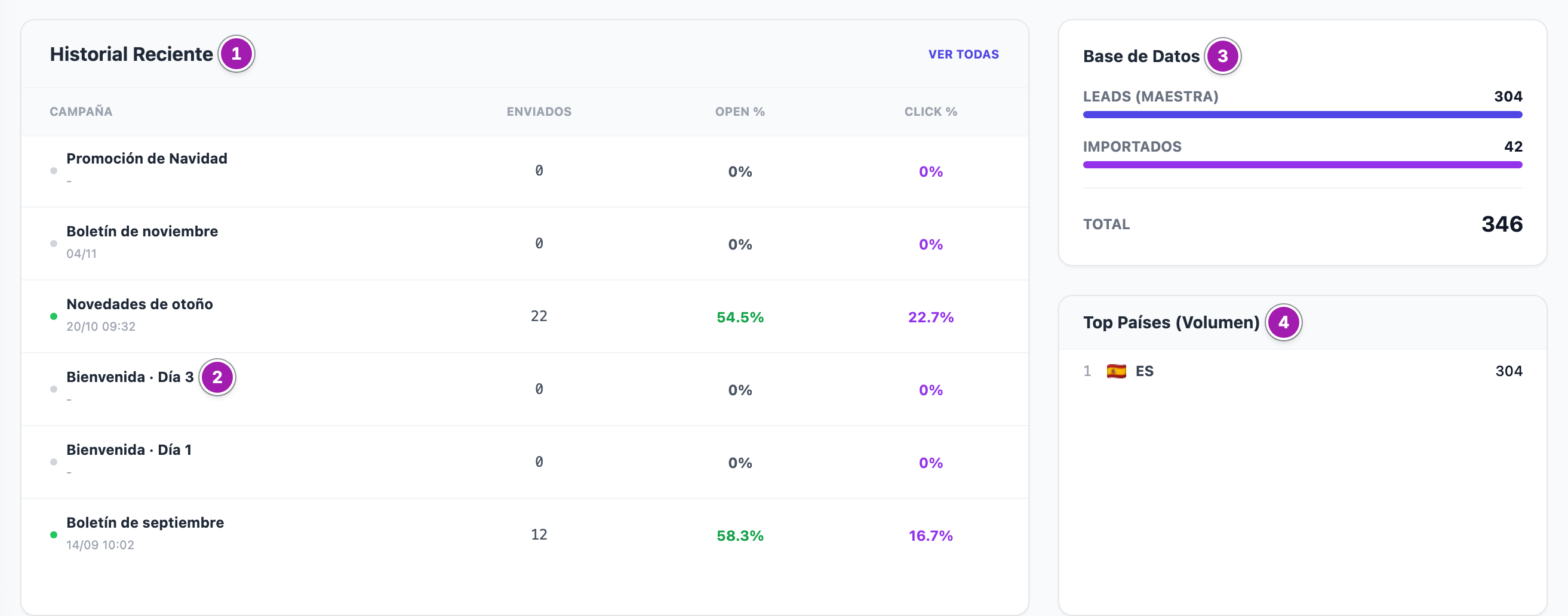Open campaign Bienvenida · Día 1

coord(129,450)
